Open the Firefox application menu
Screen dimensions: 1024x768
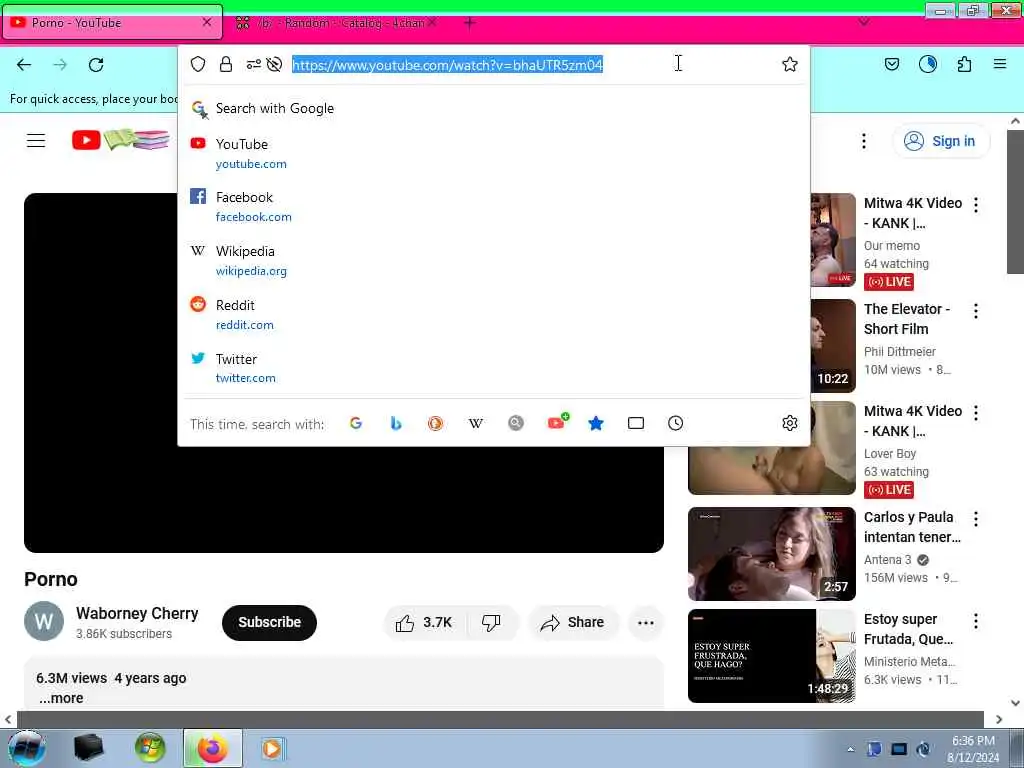coord(1000,64)
